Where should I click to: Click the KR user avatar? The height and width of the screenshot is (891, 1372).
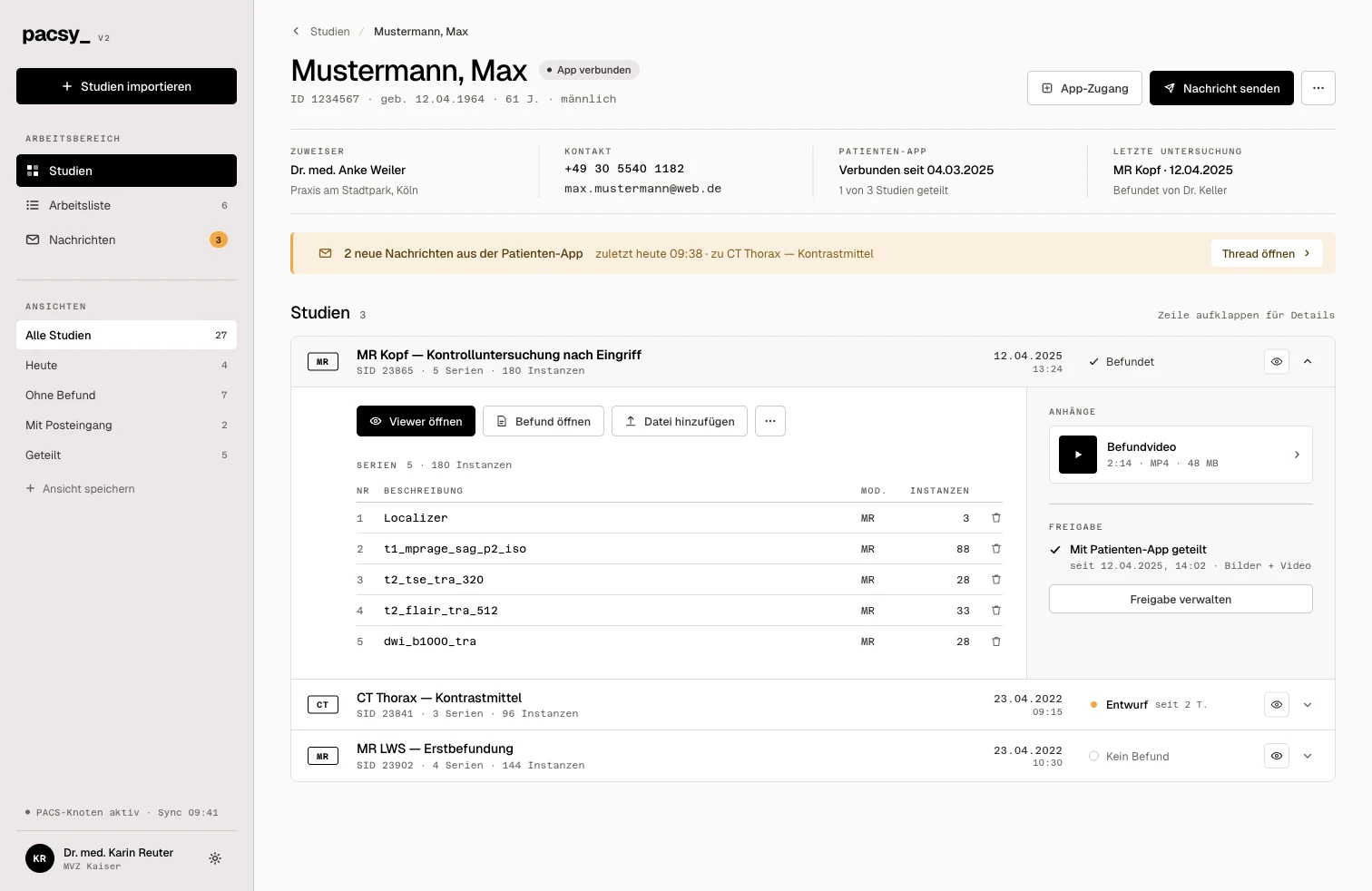(x=40, y=858)
